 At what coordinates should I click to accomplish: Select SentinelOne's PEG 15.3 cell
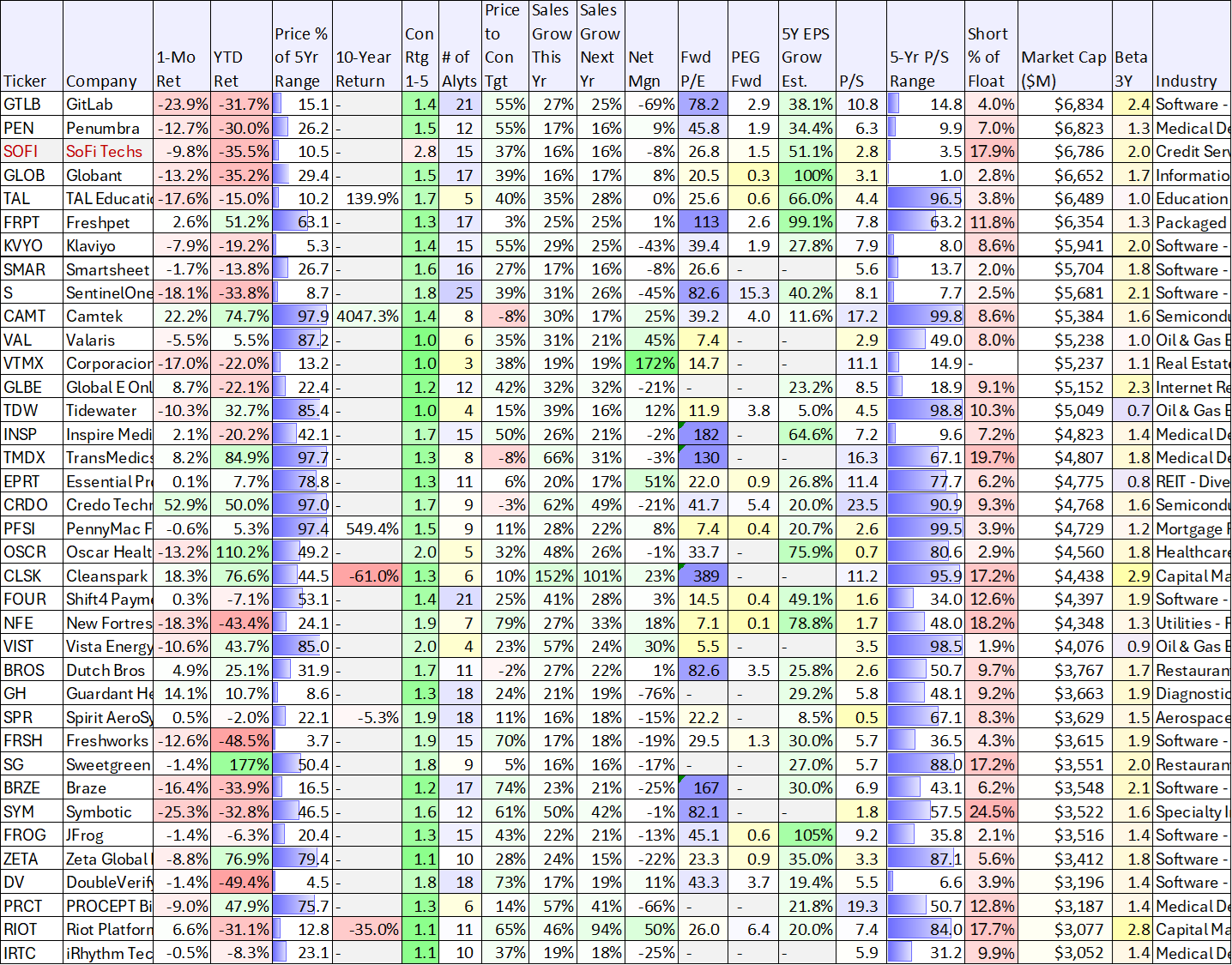pos(753,293)
